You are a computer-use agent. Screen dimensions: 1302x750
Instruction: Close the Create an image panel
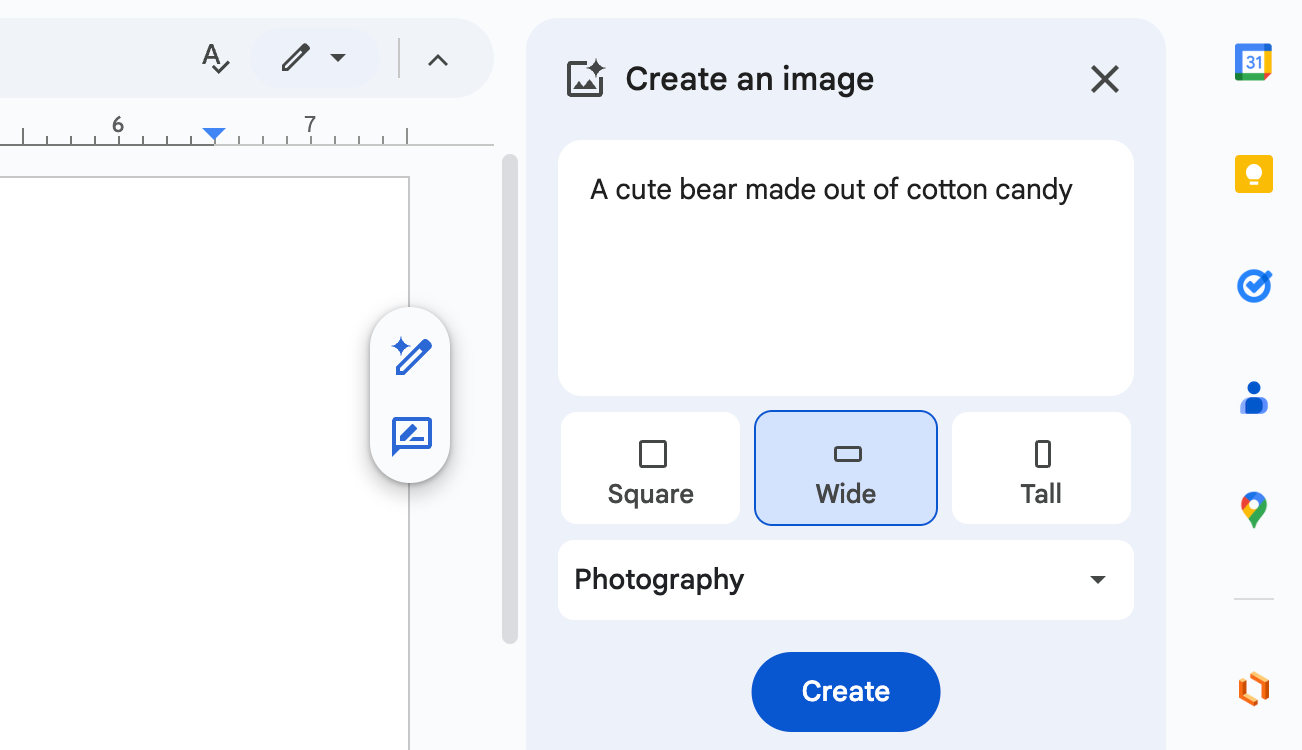point(1104,79)
